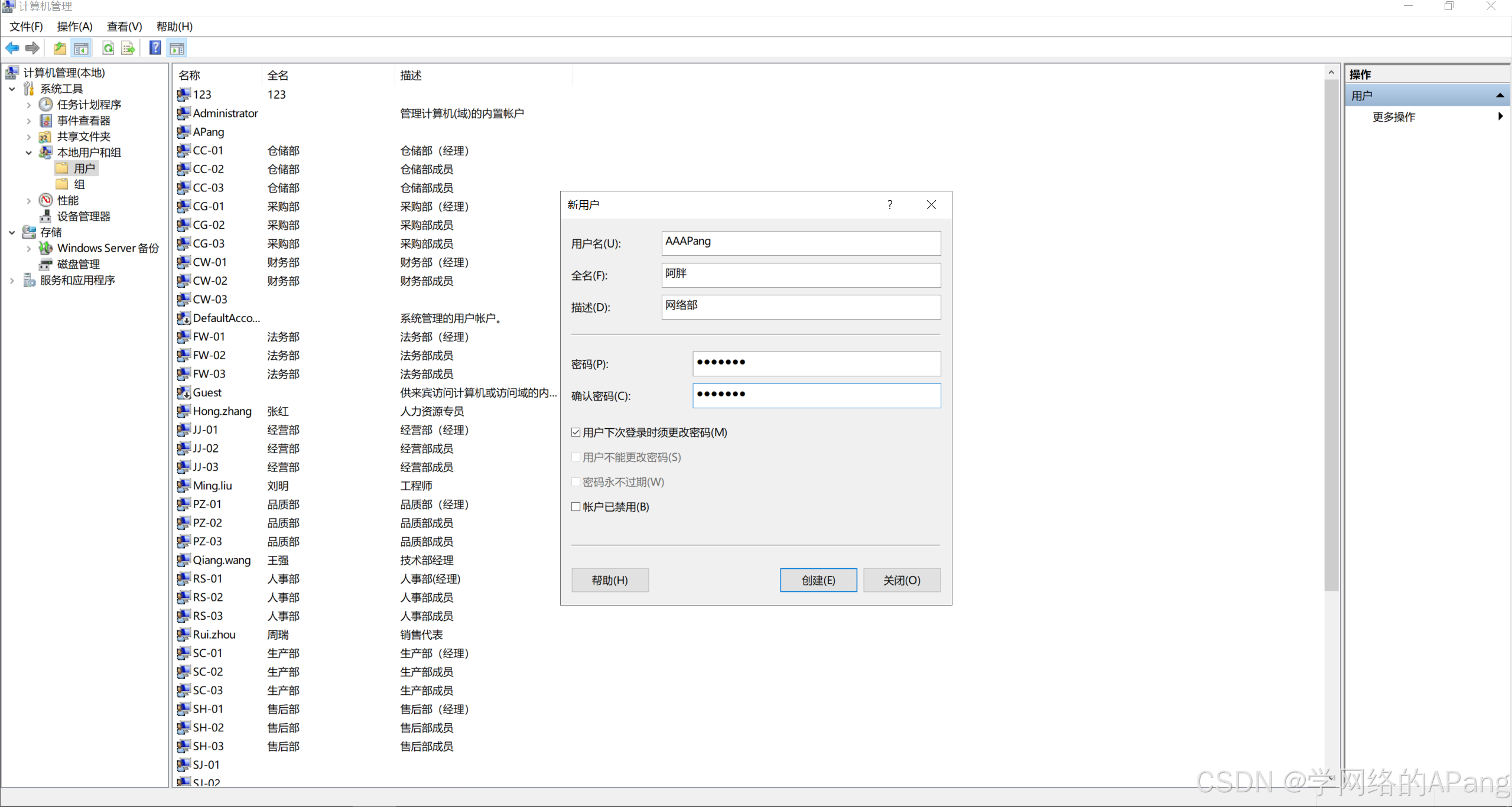Click the Export list toolbar icon
Viewport: 1512px width, 807px height.
tap(128, 48)
